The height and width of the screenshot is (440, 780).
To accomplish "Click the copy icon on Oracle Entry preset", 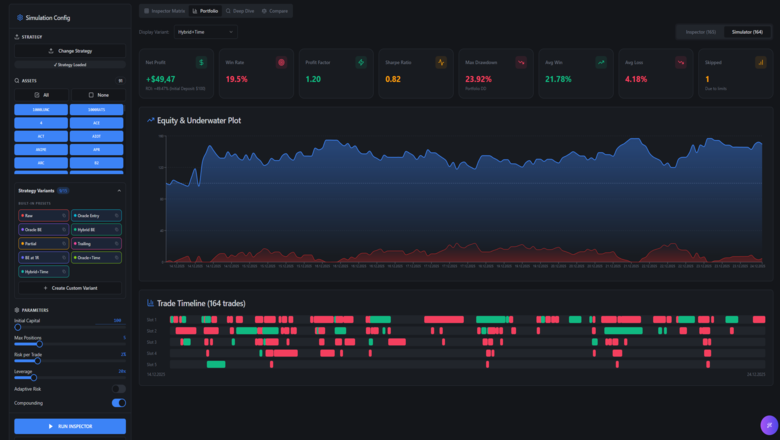I will 117,215.
